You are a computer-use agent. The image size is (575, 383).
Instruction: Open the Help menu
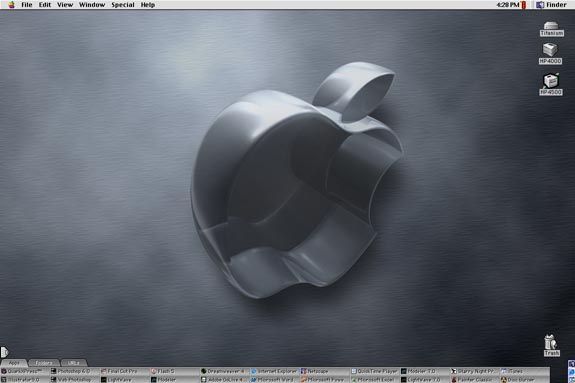[x=148, y=5]
